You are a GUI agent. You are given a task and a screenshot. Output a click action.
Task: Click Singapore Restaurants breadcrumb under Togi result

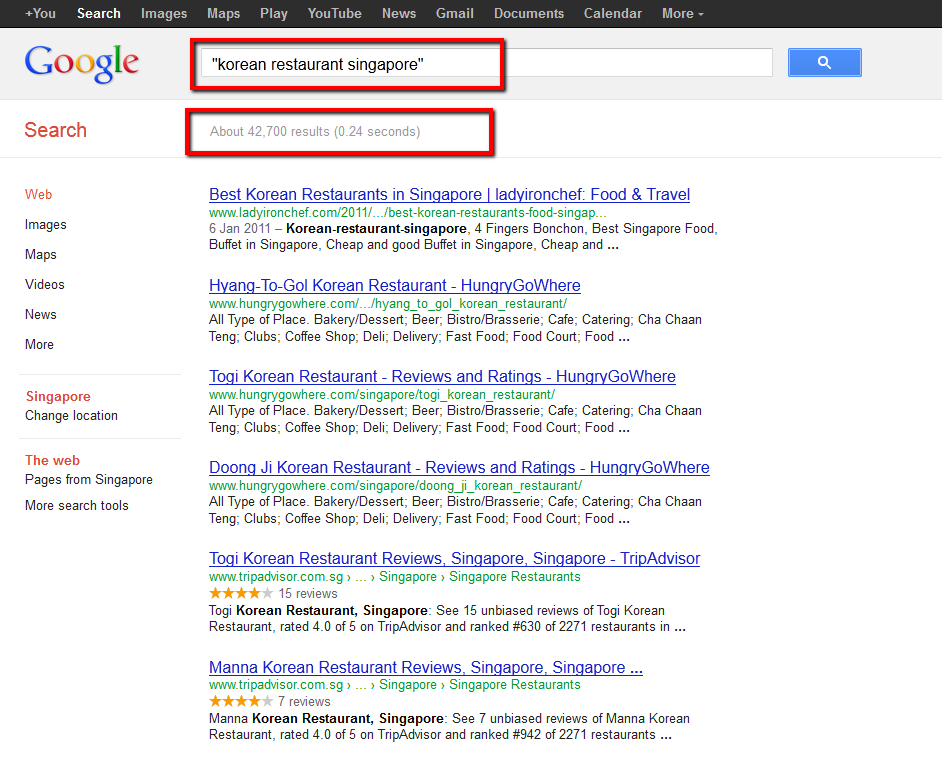[515, 577]
